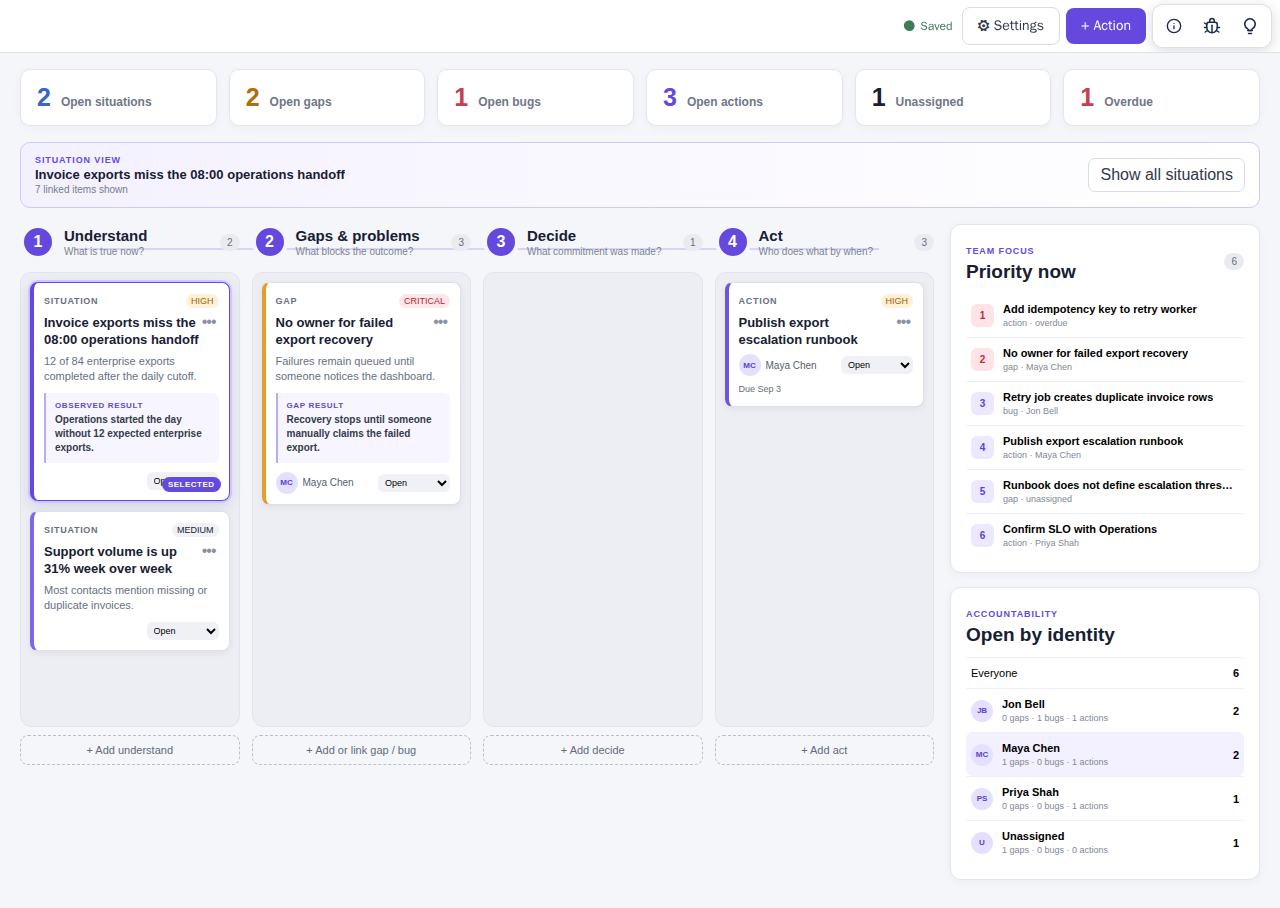Open priority item Retry job creates duplicate invoice rows
Screen dimensions: 1280x908
coord(1105,404)
